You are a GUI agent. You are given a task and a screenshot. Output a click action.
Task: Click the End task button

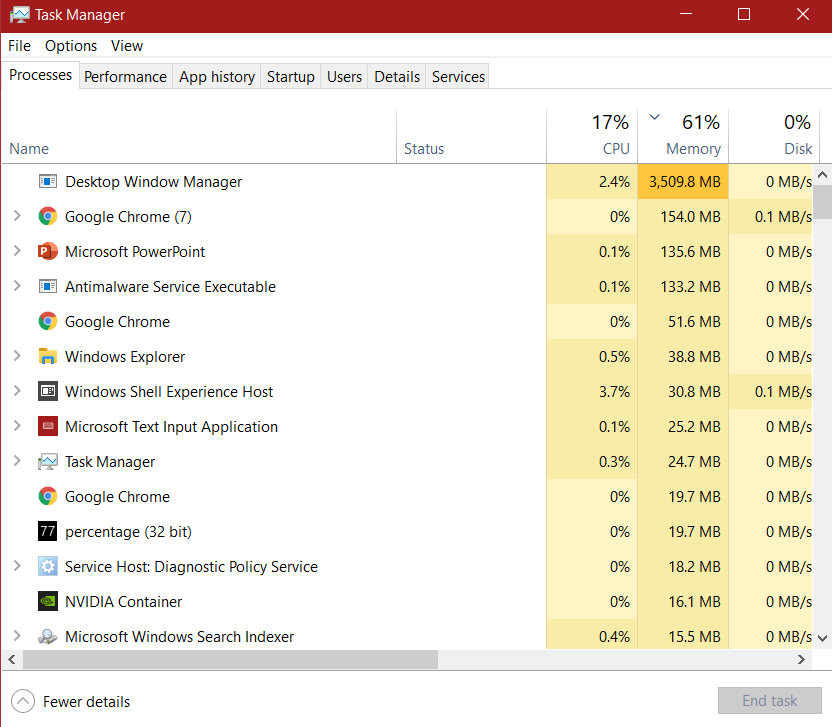769,701
